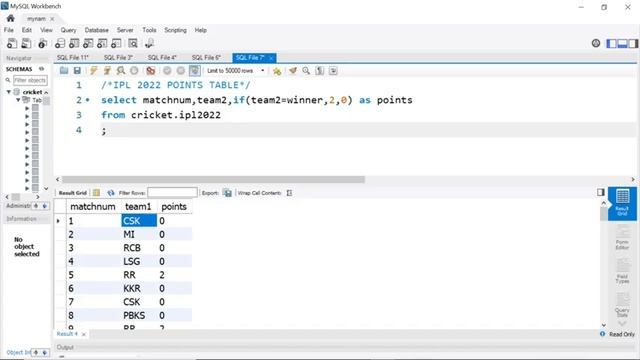
Task: Click the rollback transaction icon
Action: [x=181, y=71]
